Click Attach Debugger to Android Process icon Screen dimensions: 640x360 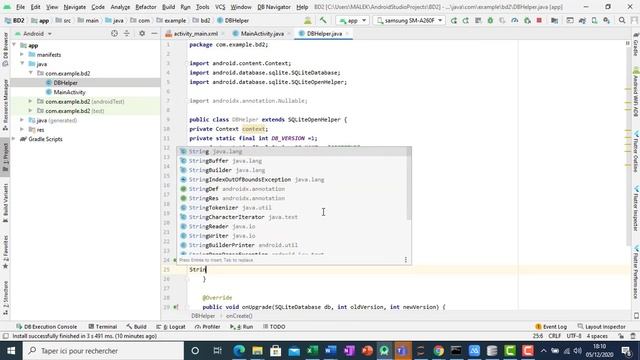point(527,20)
